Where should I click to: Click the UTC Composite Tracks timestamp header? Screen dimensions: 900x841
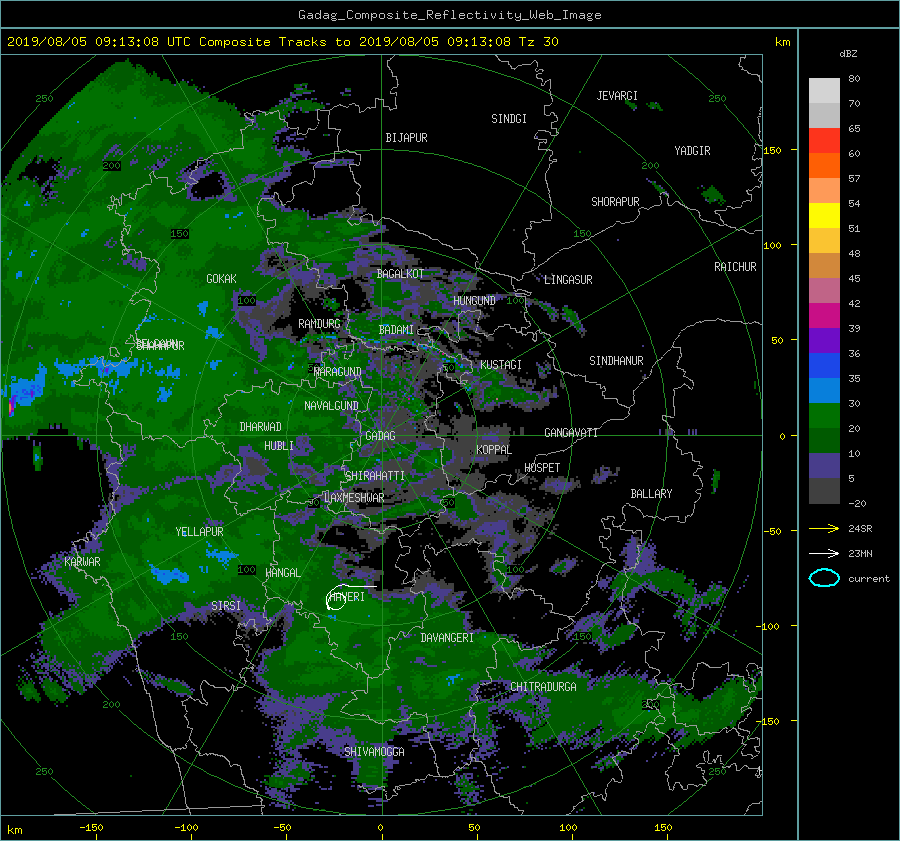point(282,42)
